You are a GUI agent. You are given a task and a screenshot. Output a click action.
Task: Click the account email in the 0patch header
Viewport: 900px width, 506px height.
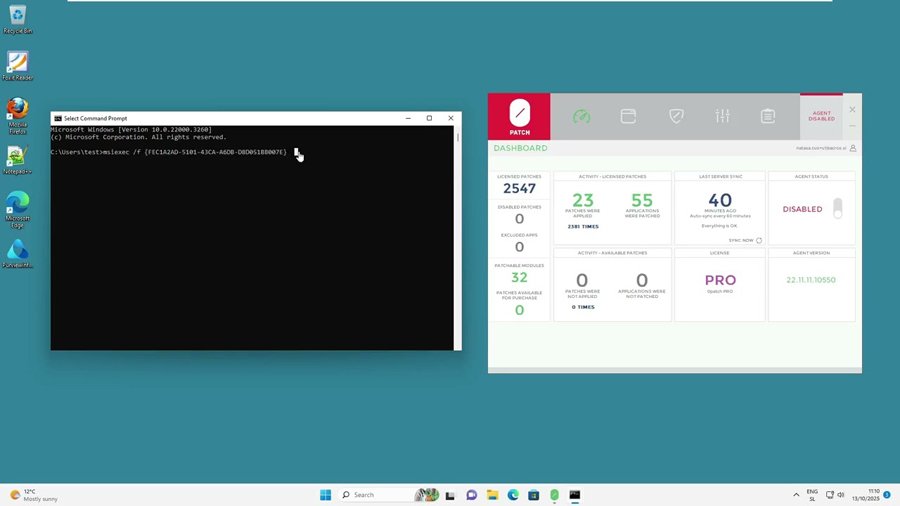[x=821, y=148]
